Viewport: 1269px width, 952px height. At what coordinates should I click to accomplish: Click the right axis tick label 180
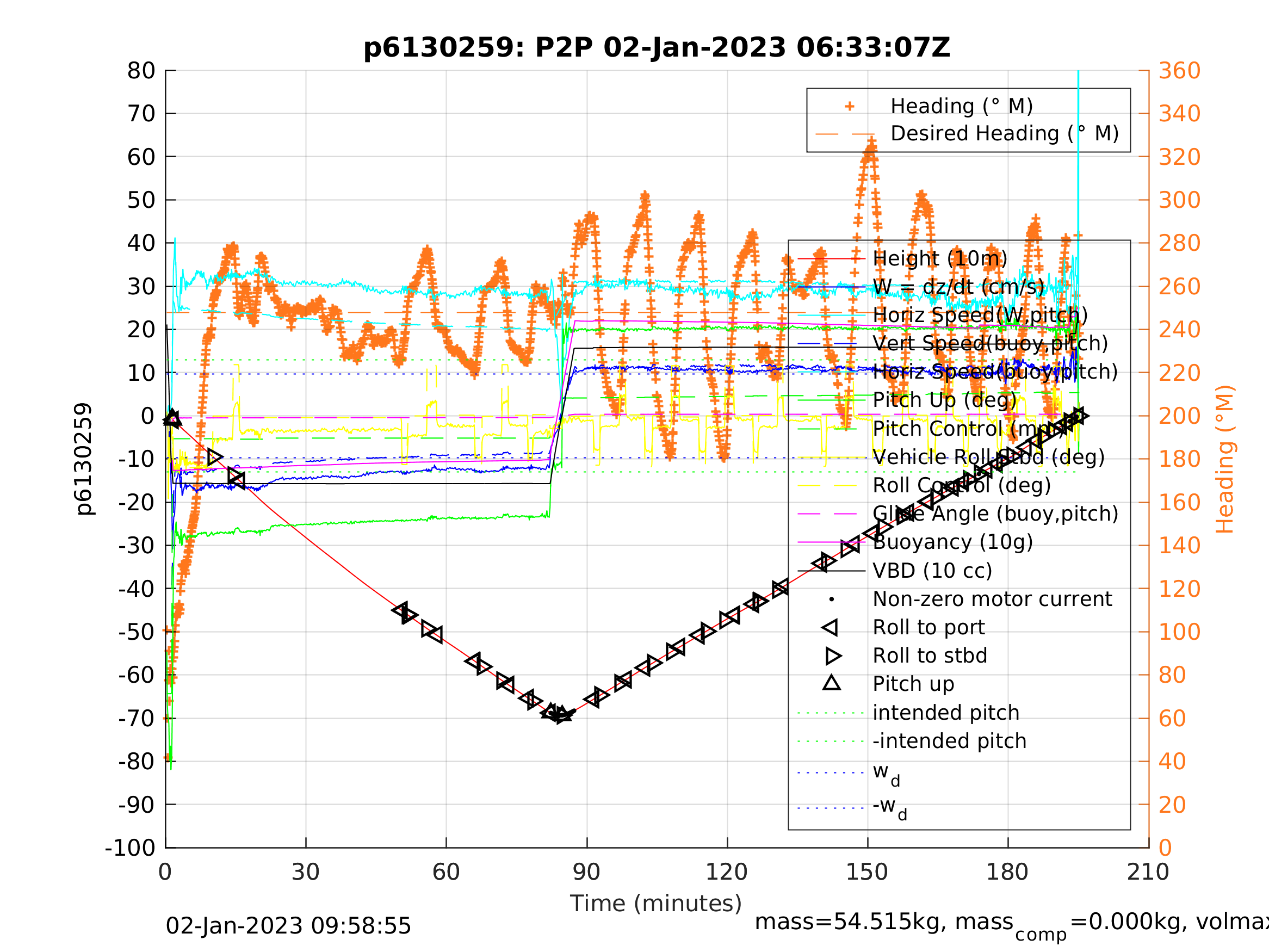(1180, 460)
